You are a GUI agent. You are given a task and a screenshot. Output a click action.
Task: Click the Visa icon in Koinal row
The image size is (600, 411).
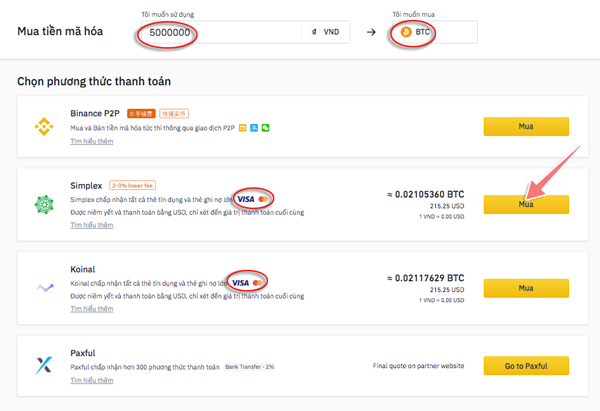(241, 283)
